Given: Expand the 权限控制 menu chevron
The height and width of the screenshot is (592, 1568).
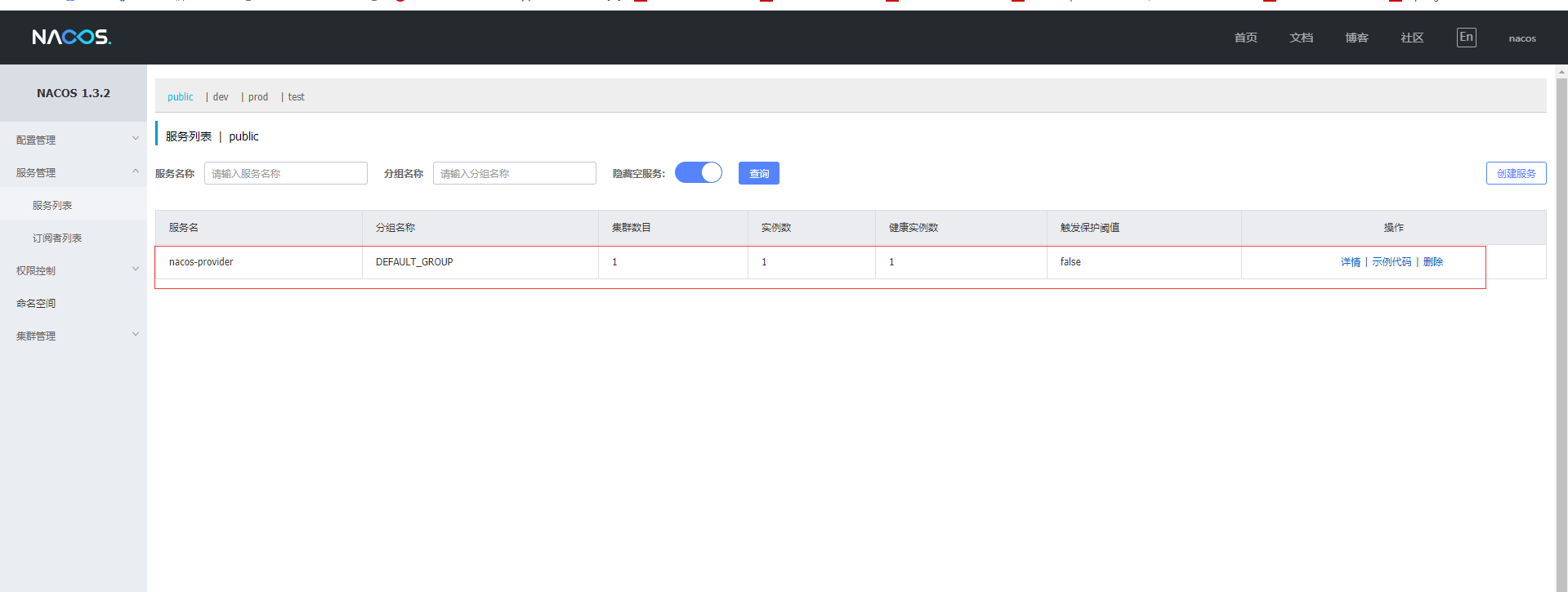Looking at the screenshot, I should tap(136, 269).
